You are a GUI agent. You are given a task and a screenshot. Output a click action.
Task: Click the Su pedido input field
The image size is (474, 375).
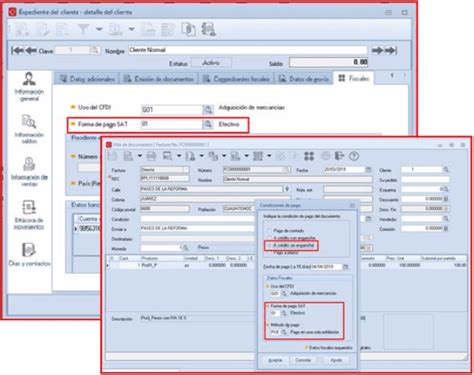pos(425,180)
